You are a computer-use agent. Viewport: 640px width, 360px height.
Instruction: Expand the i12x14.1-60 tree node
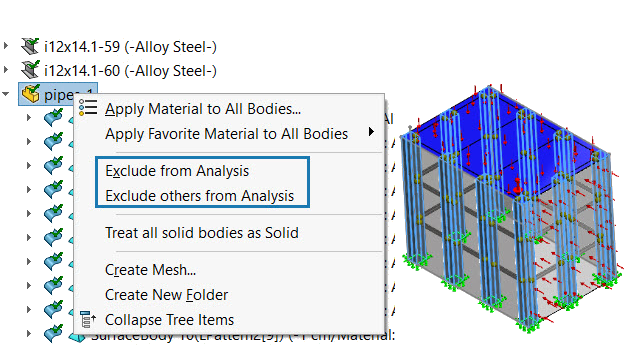[x=6, y=70]
